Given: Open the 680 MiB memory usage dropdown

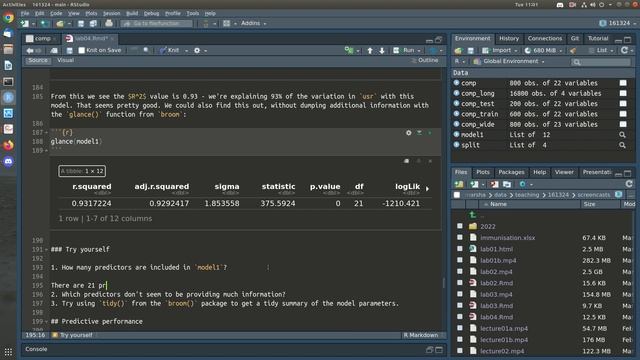Looking at the screenshot, I should pos(543,50).
